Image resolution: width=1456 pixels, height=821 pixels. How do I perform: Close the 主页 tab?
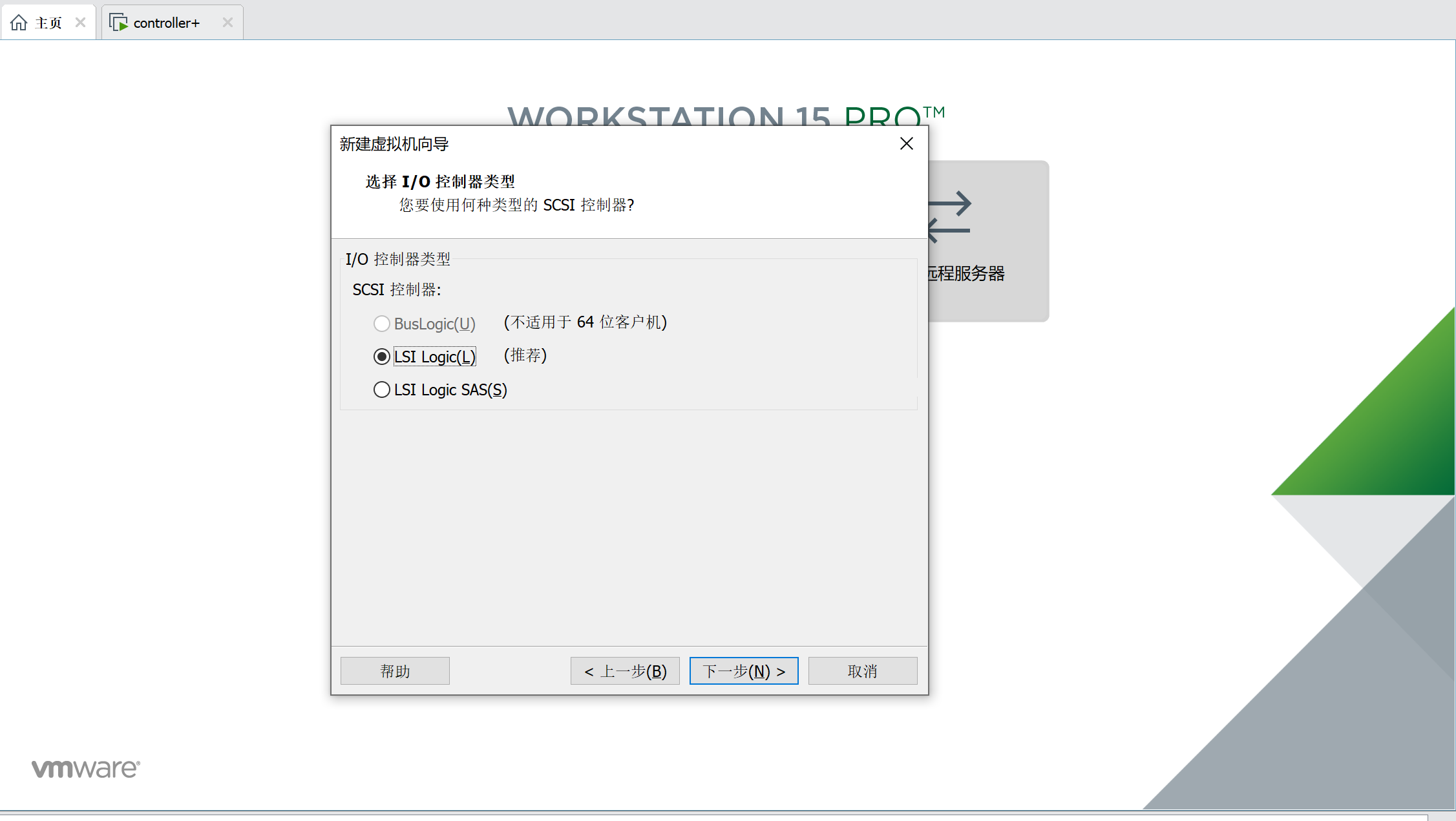tap(81, 23)
